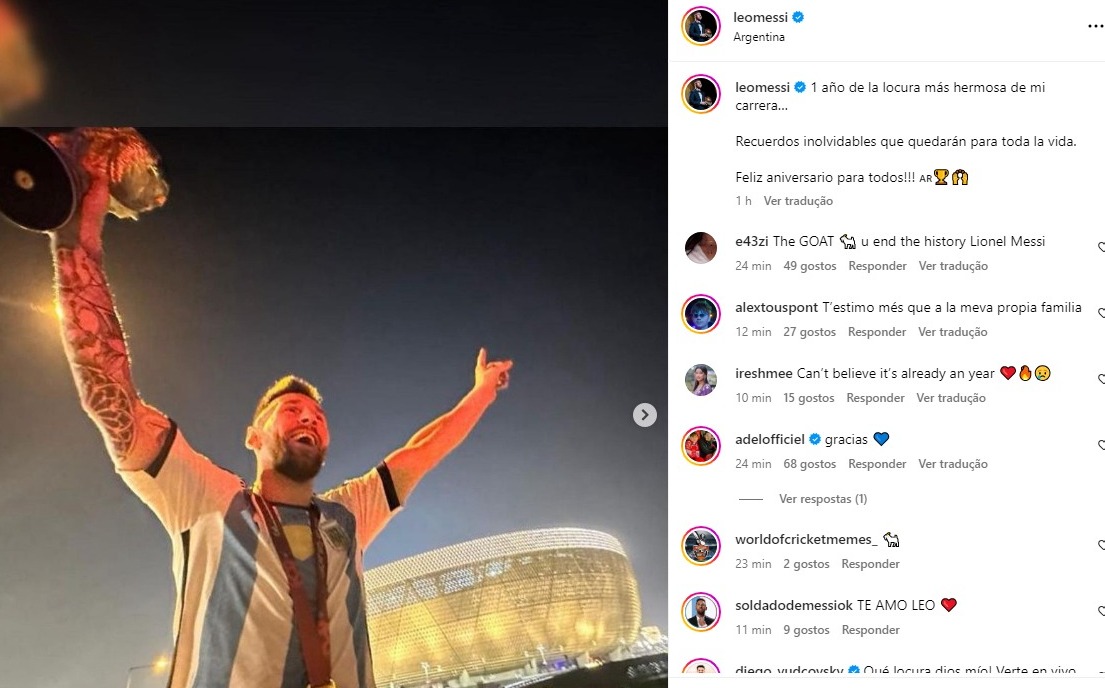Open soldadodemessiok profile avatar
1105x688 pixels.
pyautogui.click(x=700, y=612)
